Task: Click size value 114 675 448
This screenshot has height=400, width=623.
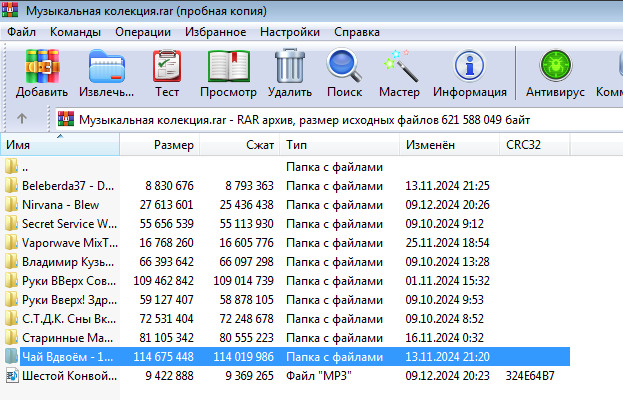Action: tap(163, 356)
